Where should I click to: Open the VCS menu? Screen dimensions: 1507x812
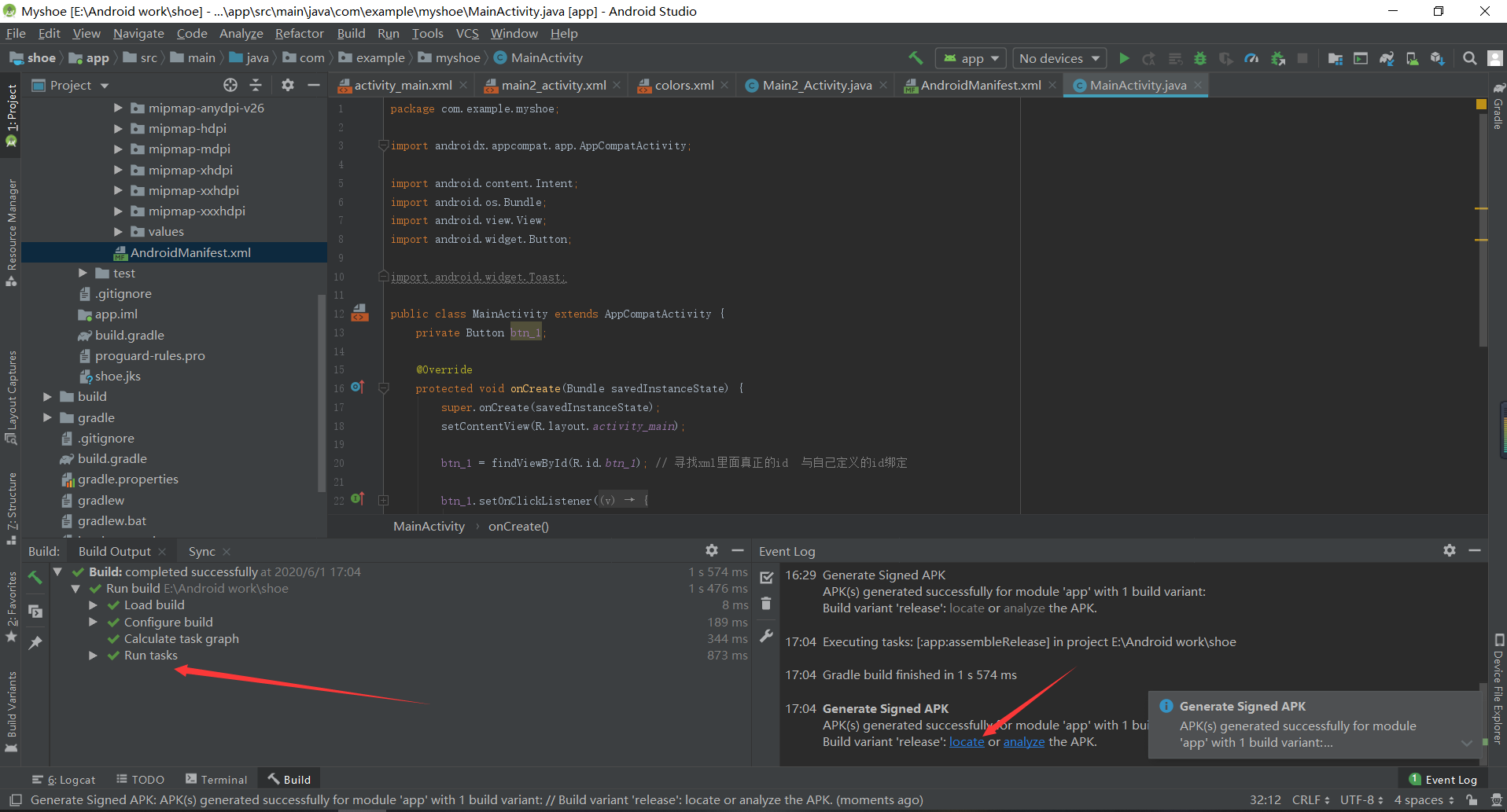coord(467,33)
